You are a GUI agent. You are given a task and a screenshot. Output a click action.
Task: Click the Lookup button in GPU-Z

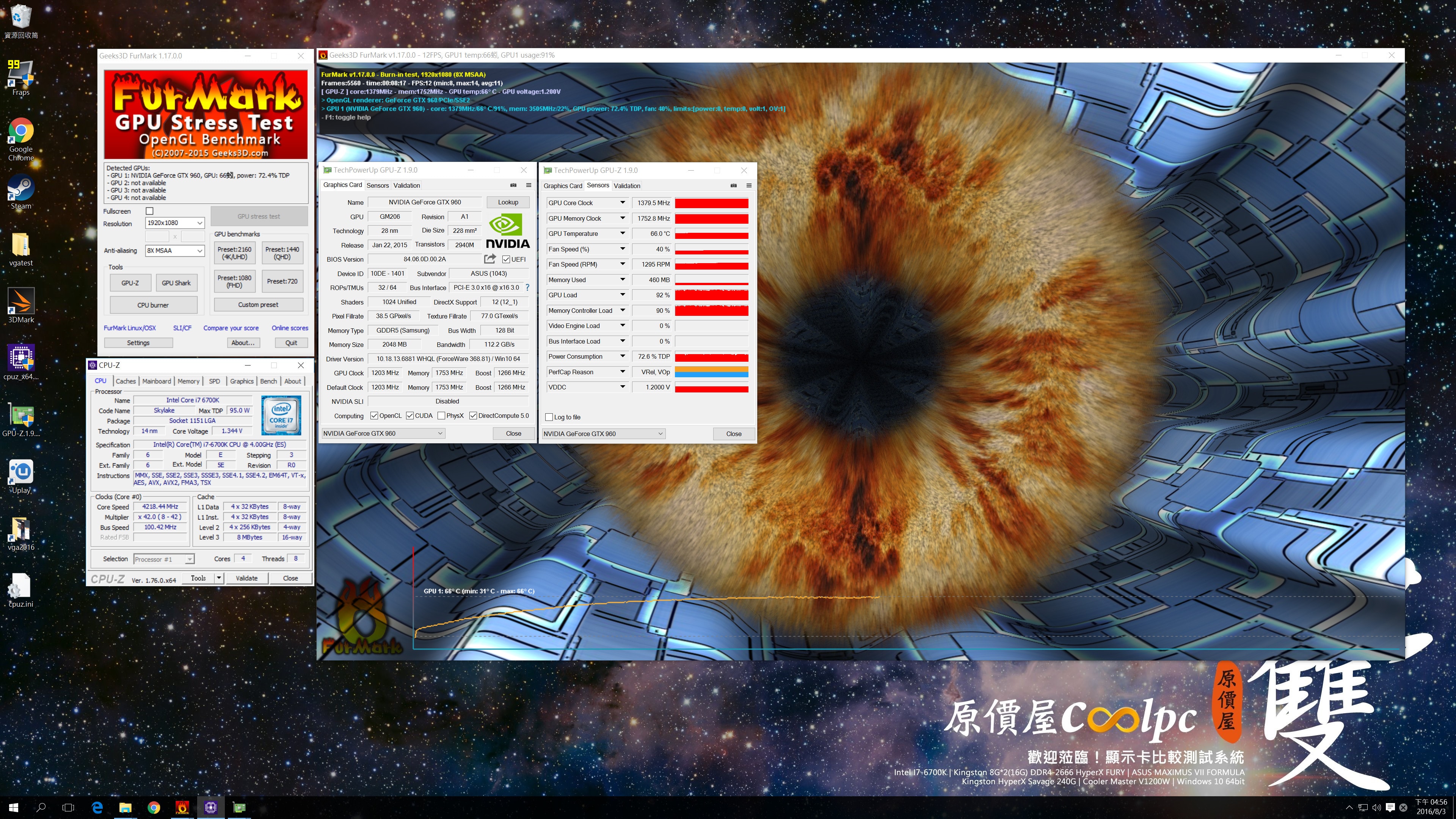tap(508, 202)
